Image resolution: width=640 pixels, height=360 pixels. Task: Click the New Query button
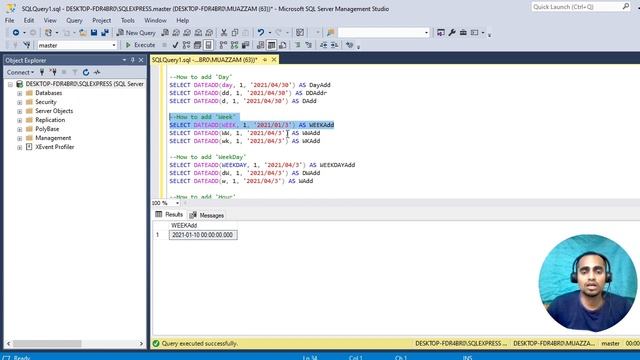pyautogui.click(x=136, y=33)
